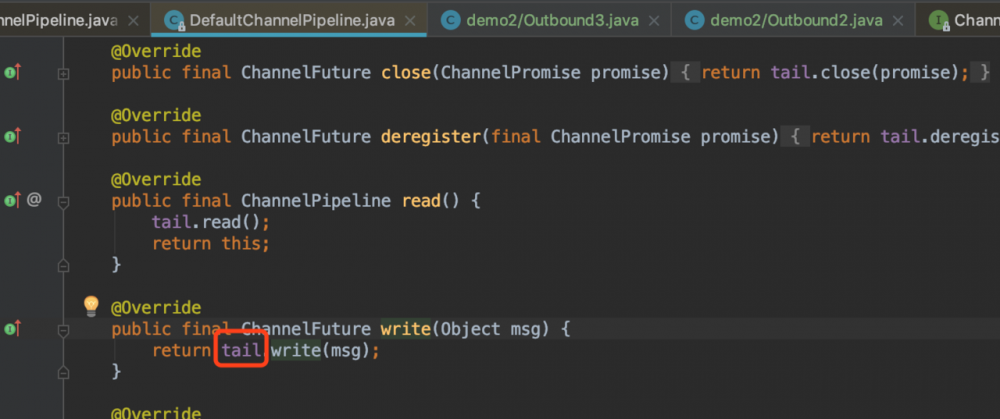
Task: Expand the folded close() method in gutter
Action: click(64, 72)
